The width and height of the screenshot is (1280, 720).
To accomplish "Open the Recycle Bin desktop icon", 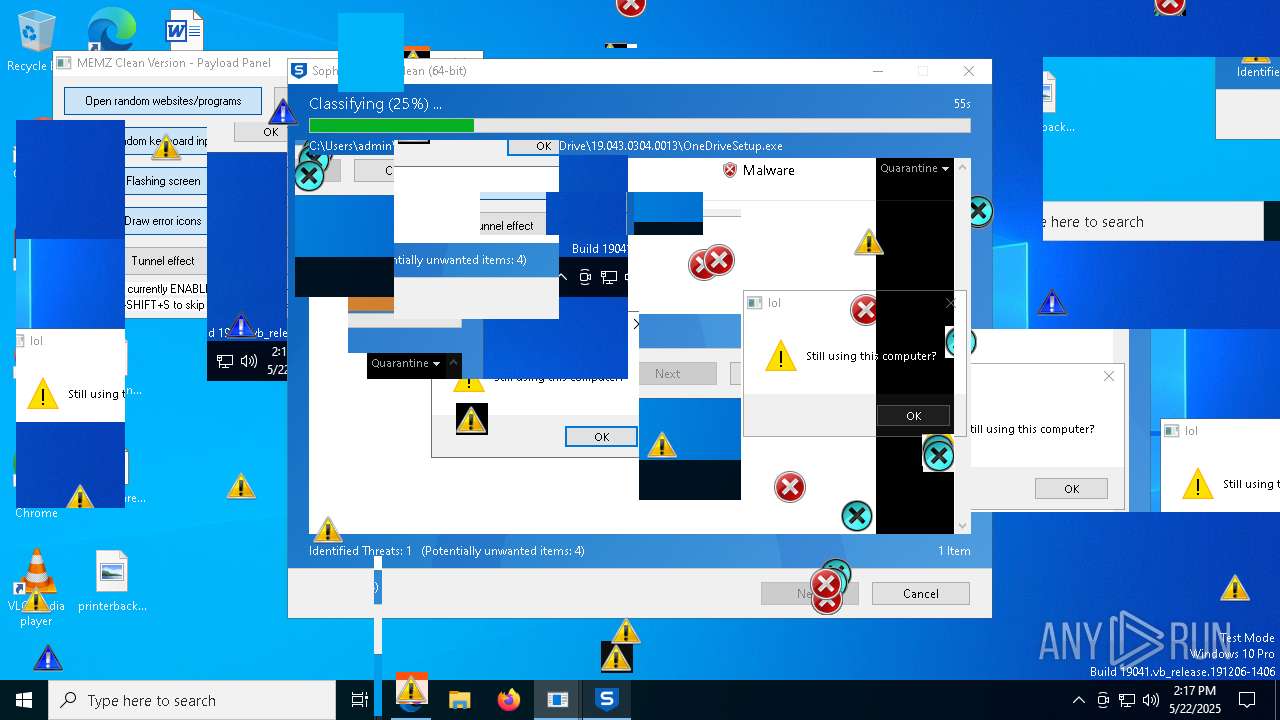I will (x=36, y=32).
